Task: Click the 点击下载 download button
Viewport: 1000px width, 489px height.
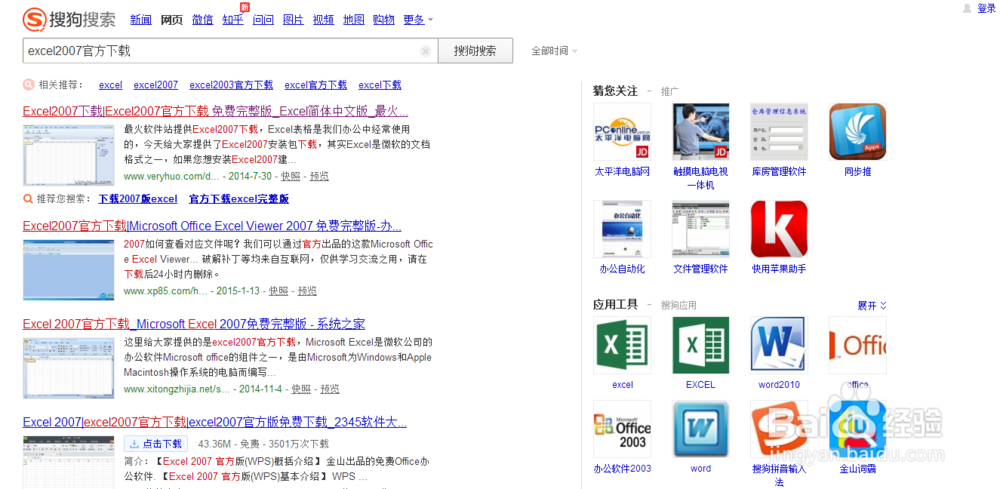Action: [x=156, y=444]
